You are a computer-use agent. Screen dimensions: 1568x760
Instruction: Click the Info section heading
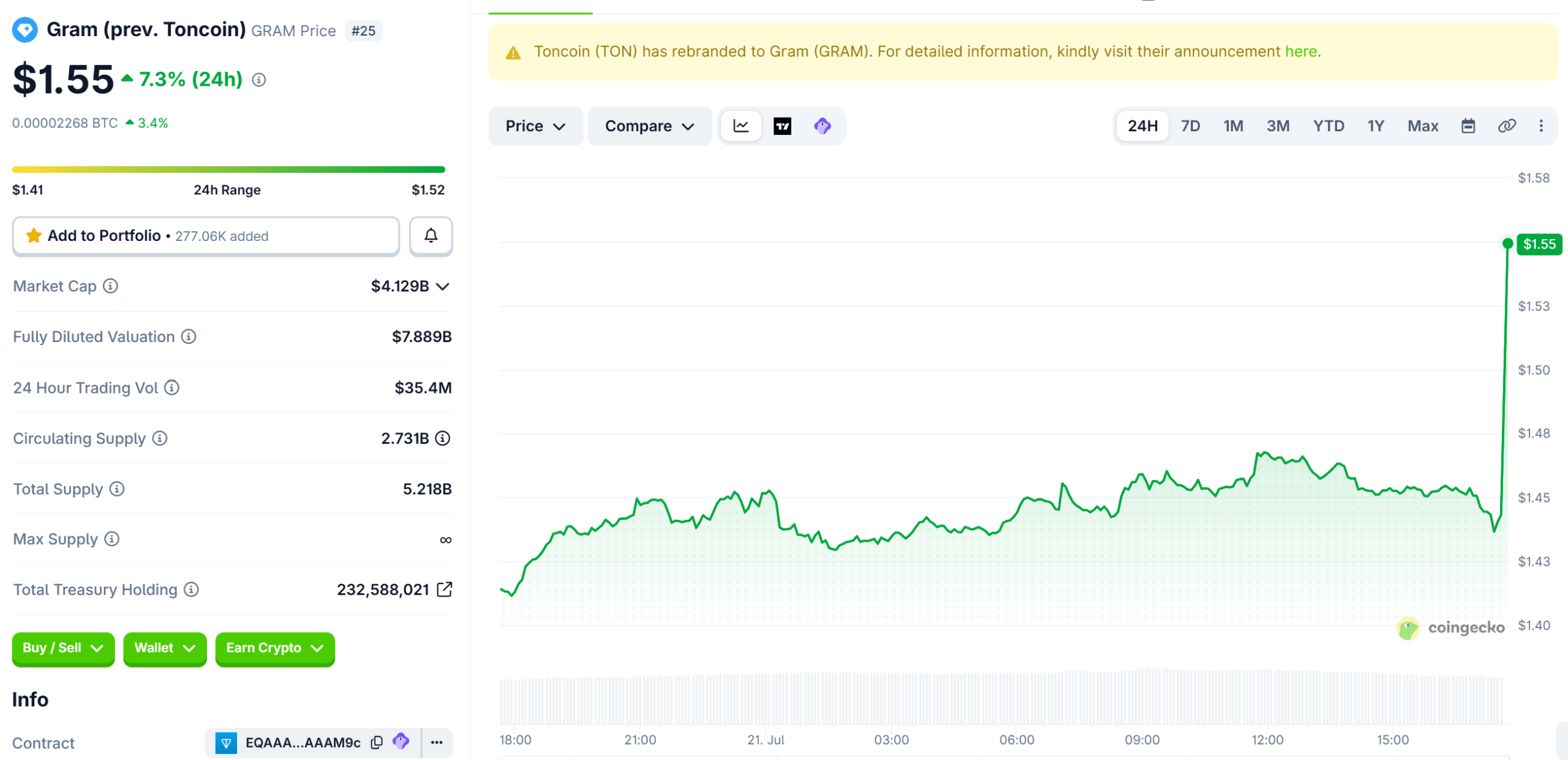click(30, 699)
